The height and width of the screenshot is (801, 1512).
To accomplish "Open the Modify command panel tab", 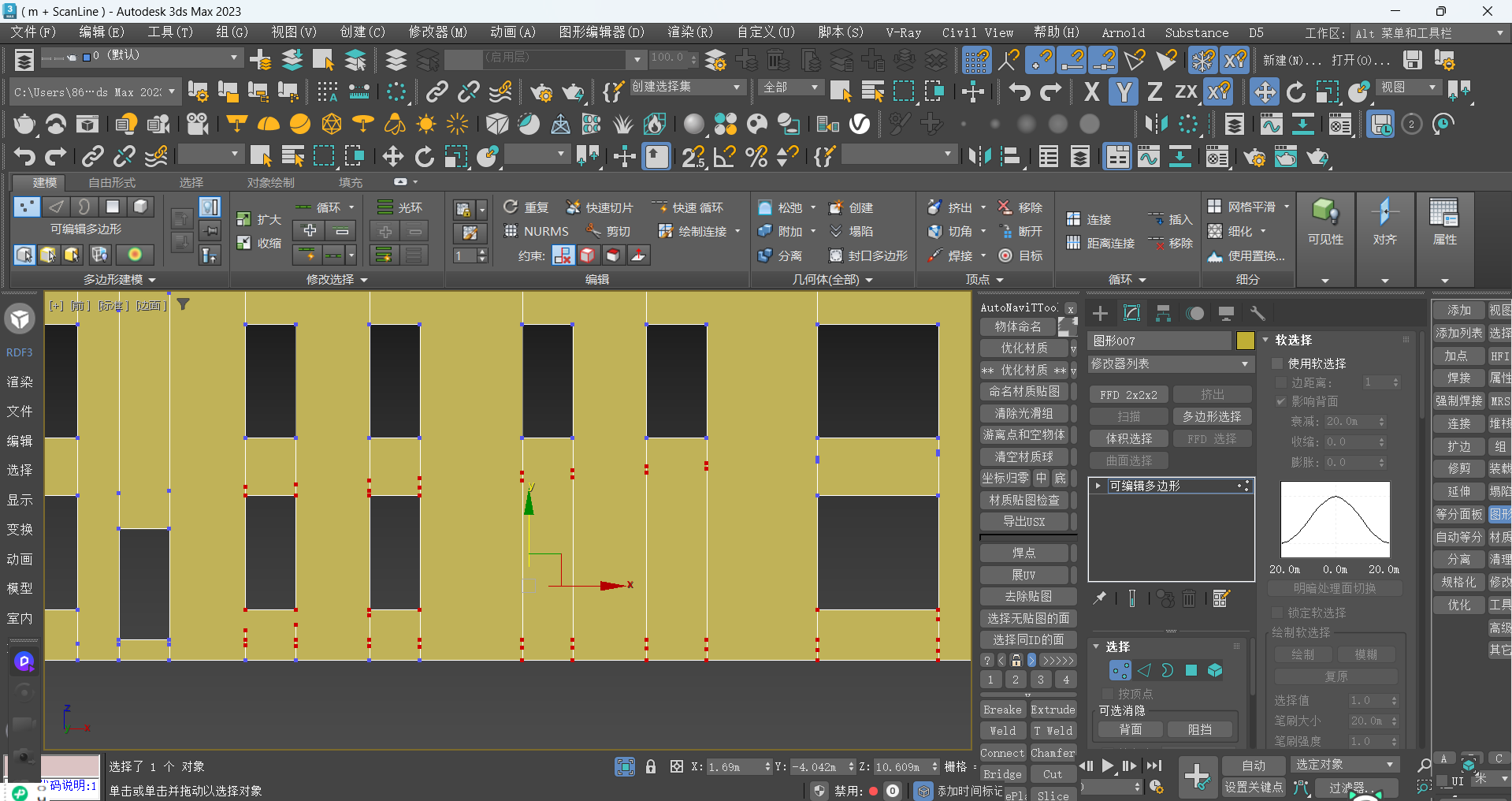I will pyautogui.click(x=1132, y=313).
